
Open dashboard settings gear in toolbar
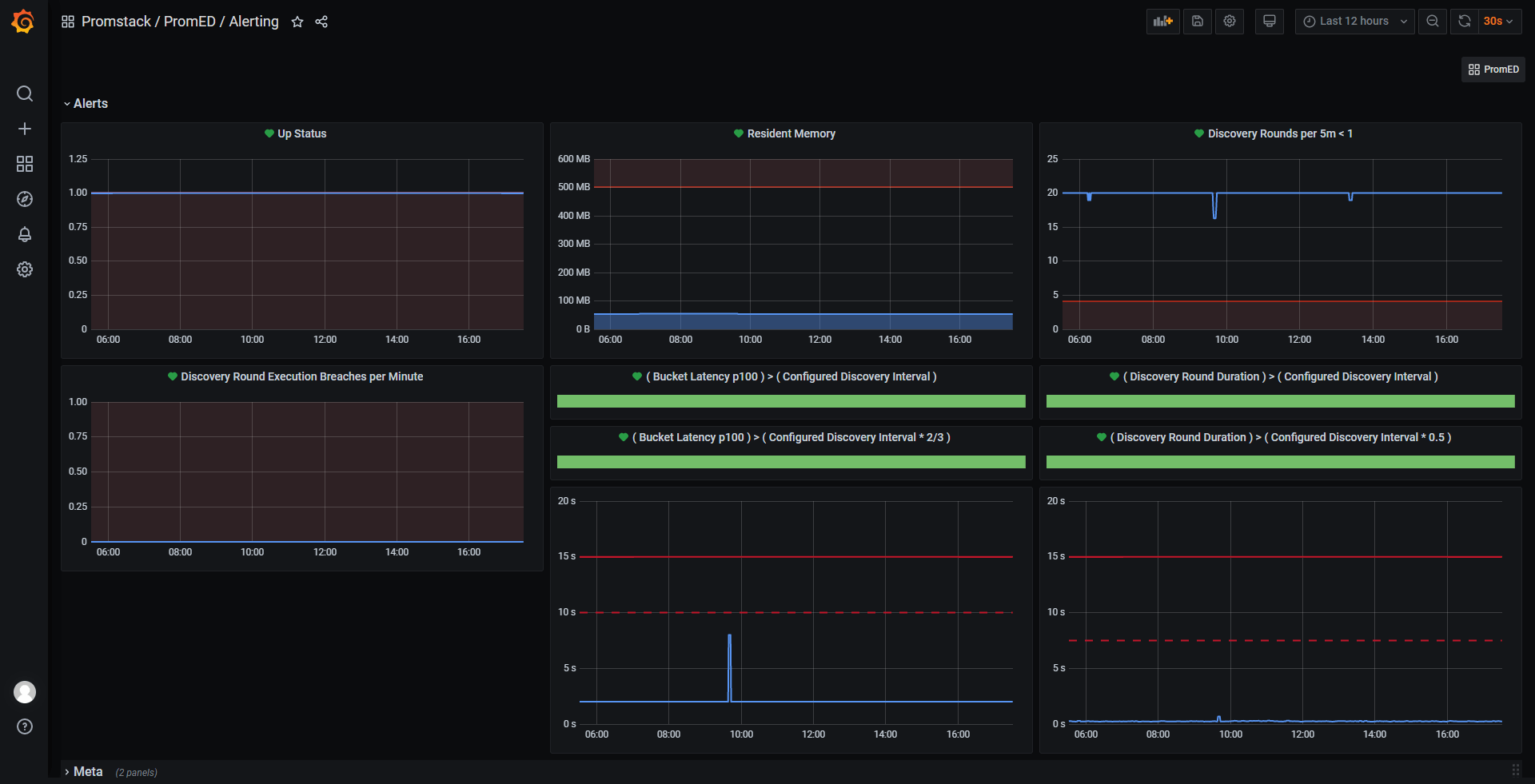pyautogui.click(x=1229, y=21)
